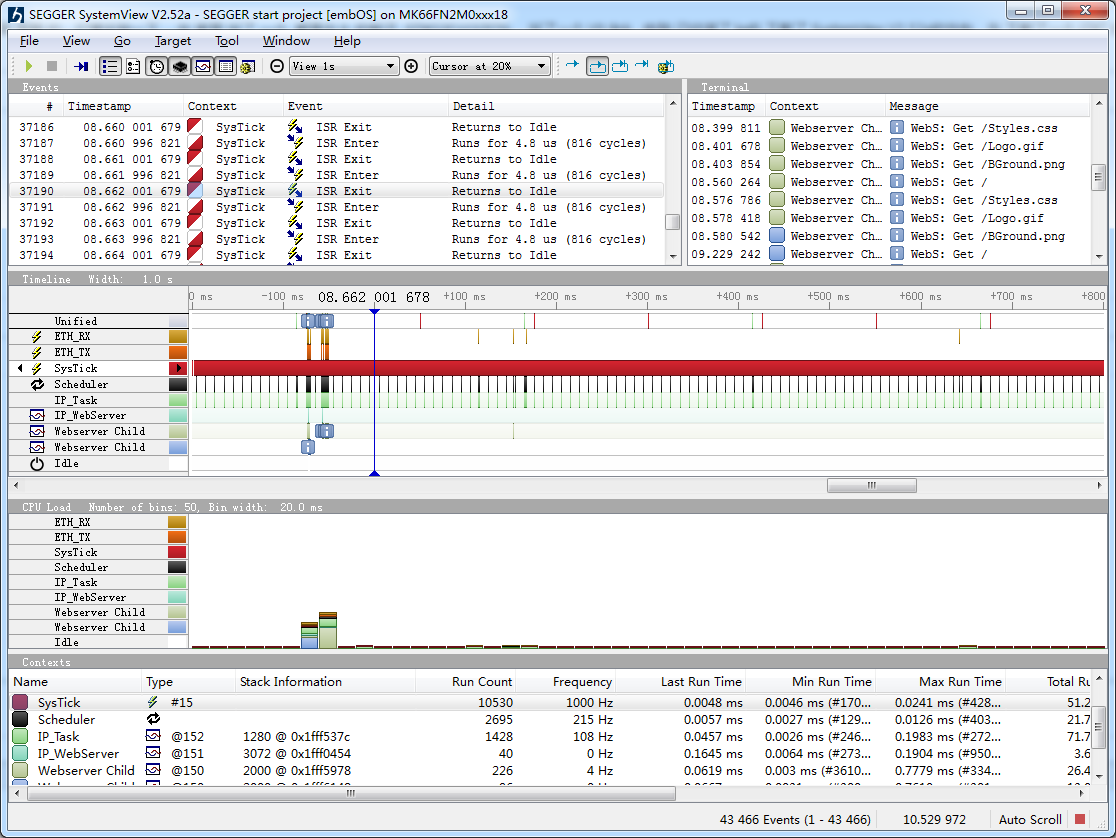Click the blue cursor marker on timeline ruler
The height and width of the screenshot is (838, 1116).
click(374, 312)
